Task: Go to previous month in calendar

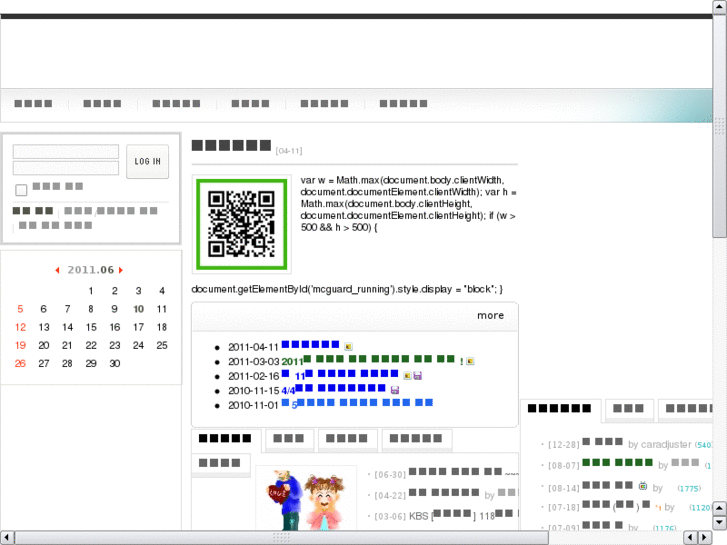Action: tap(57, 270)
